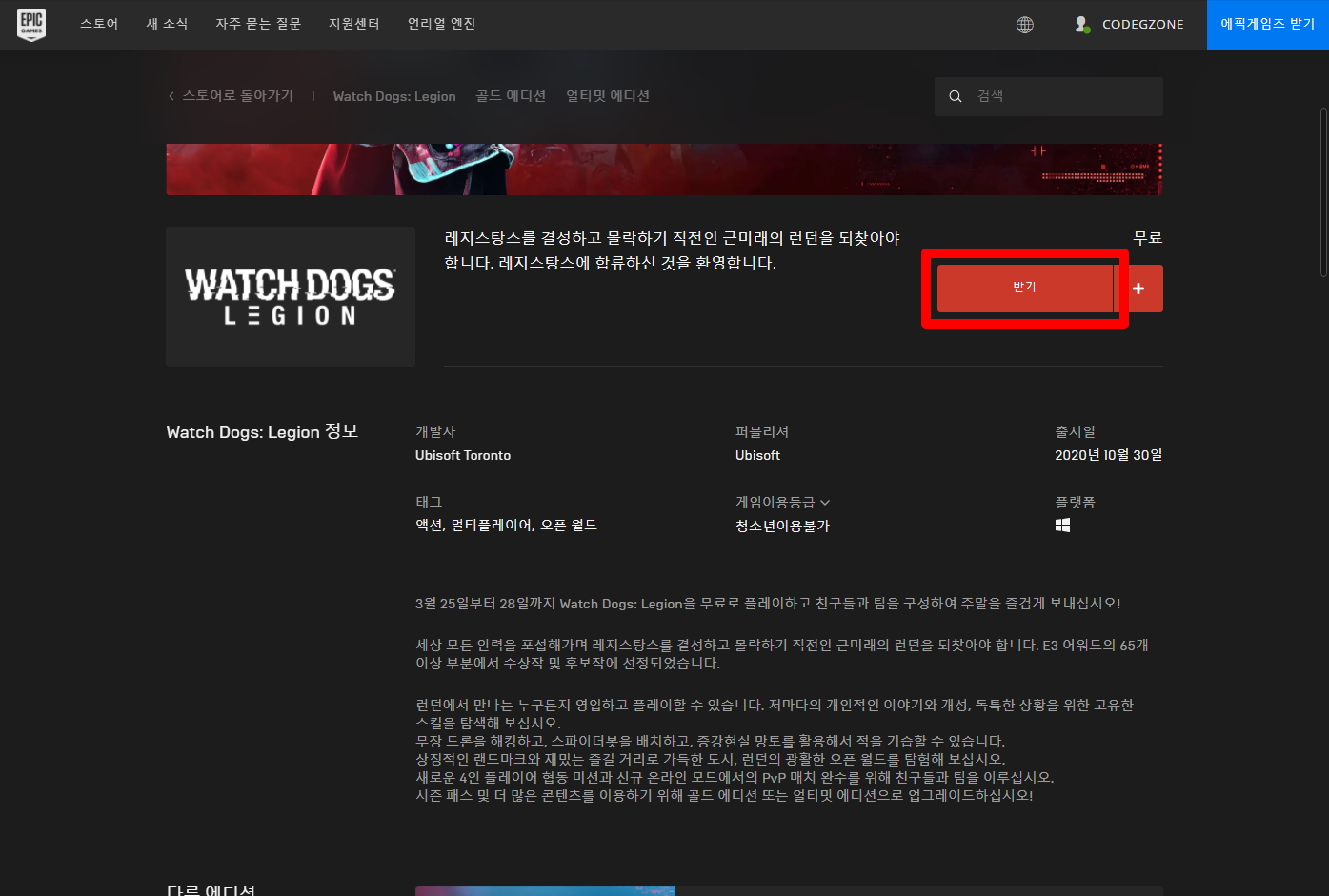Go to 자주 묻는 질문

point(258,24)
